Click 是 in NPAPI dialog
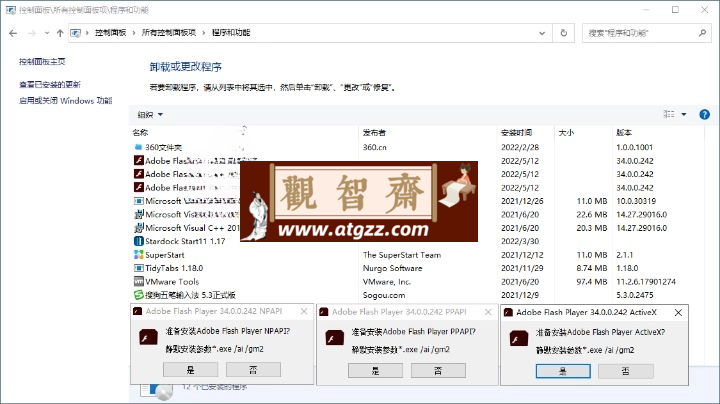720x404 pixels. [x=191, y=370]
